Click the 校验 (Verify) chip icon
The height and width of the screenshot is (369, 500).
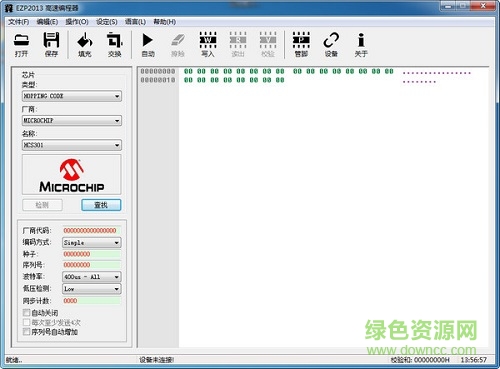coord(268,44)
